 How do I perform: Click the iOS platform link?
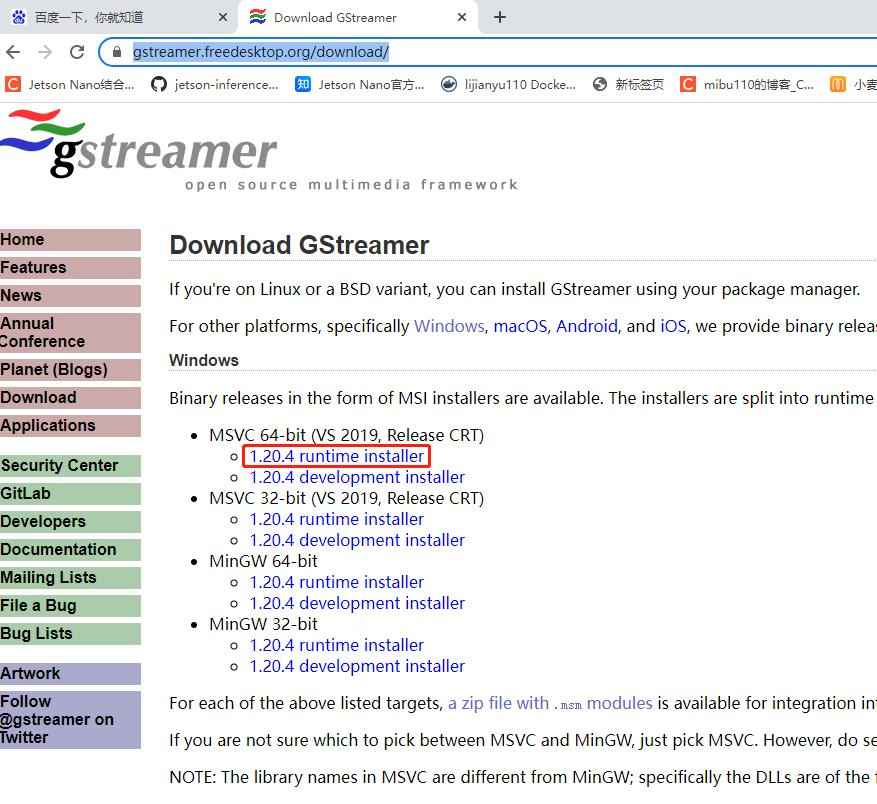point(673,326)
